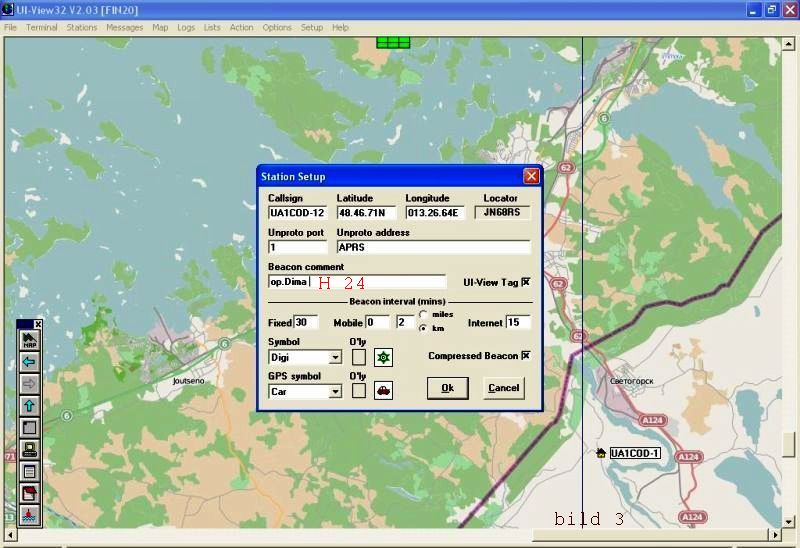Click the horizontal scrollbar left arrow
The height and width of the screenshot is (548, 800).
pos(10,535)
